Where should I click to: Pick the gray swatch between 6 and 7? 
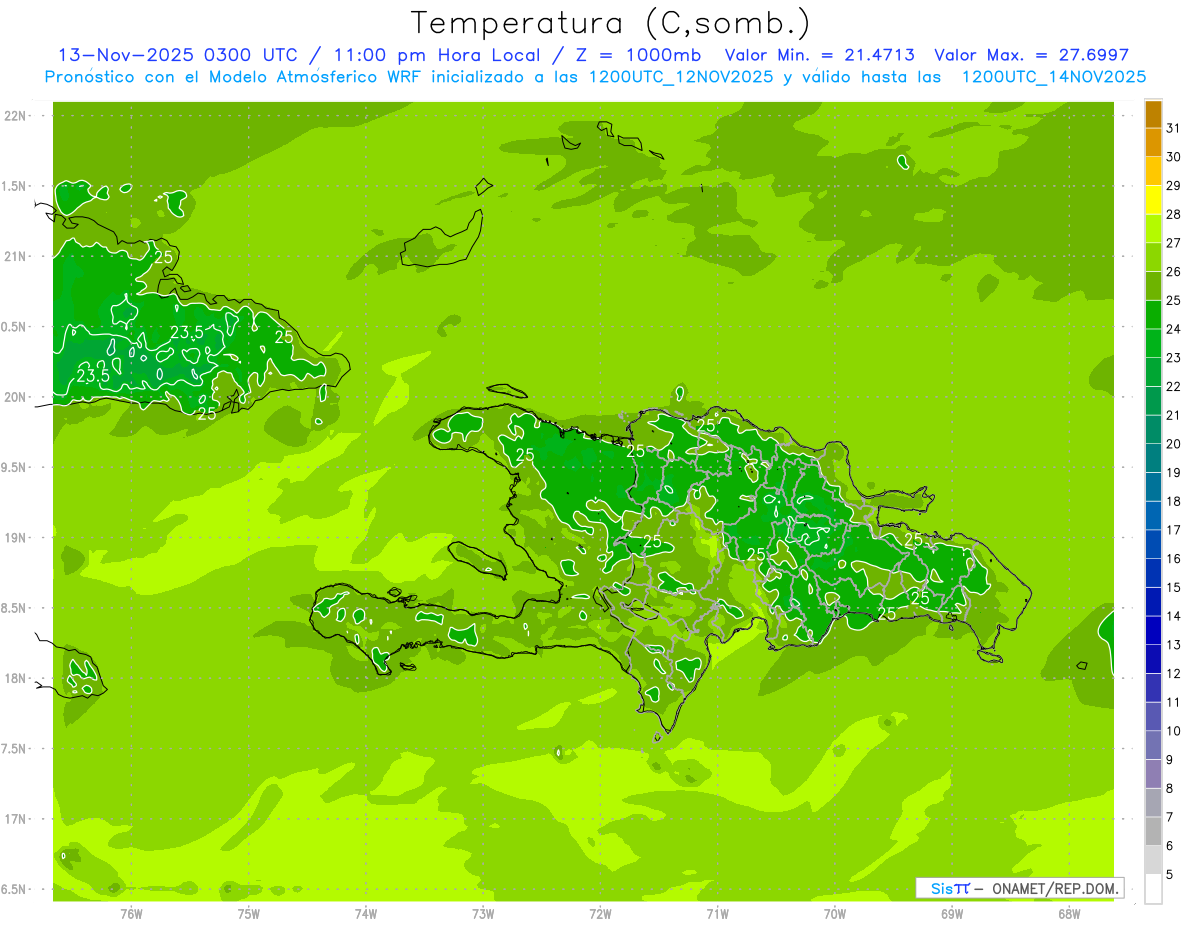point(1153,832)
